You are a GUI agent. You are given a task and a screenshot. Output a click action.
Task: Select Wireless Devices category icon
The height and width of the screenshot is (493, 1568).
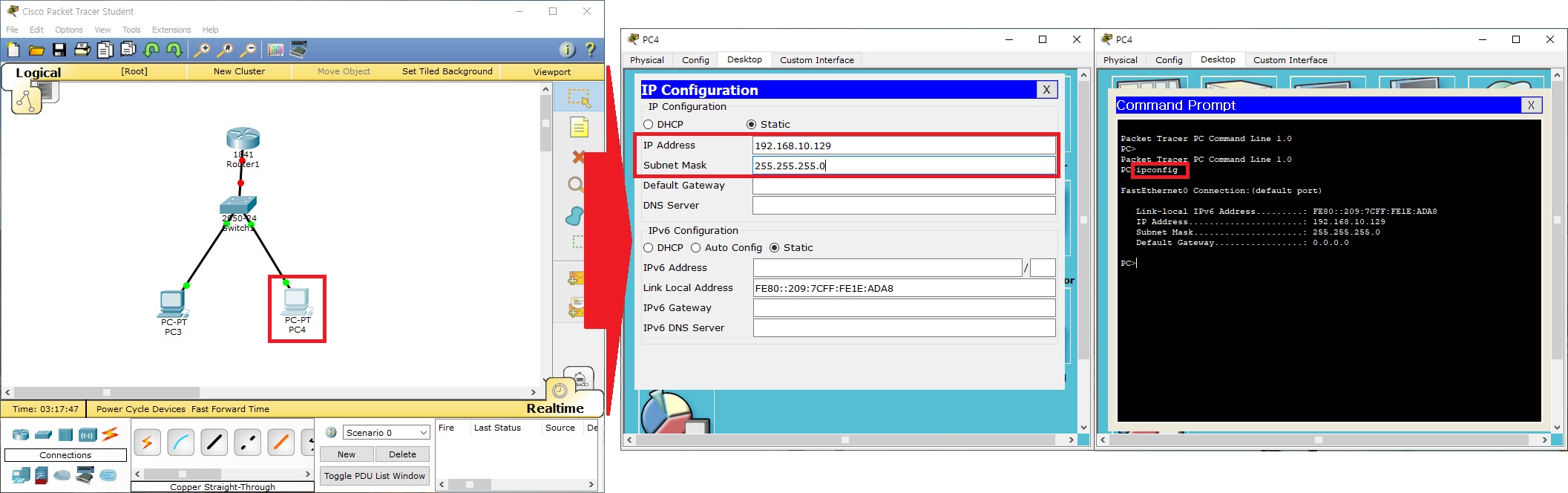(88, 434)
